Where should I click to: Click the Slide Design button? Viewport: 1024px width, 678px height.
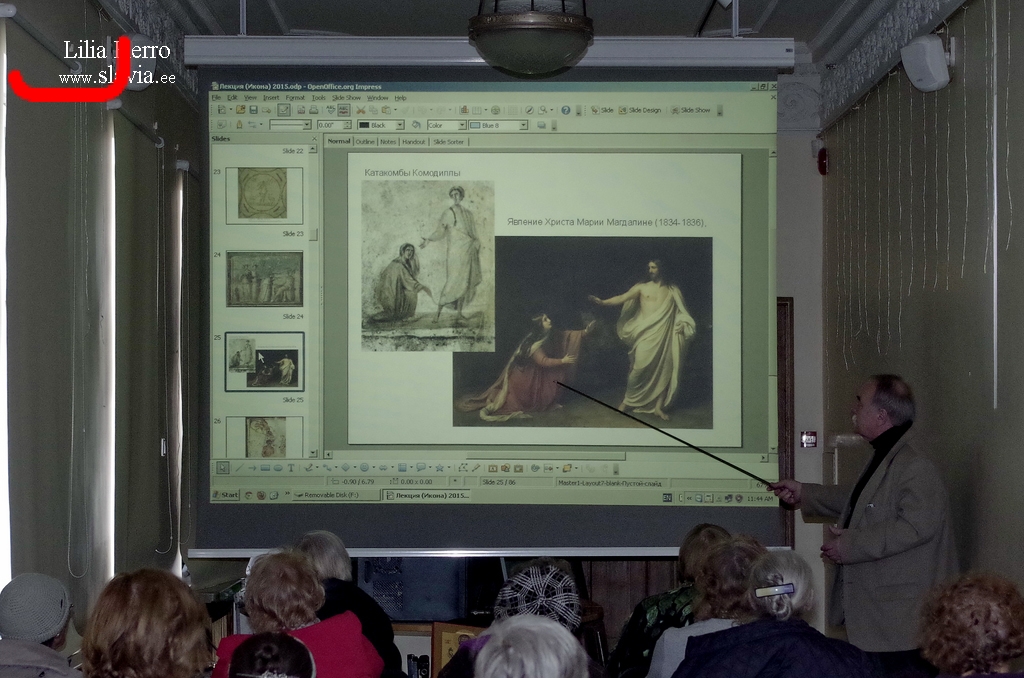click(640, 110)
